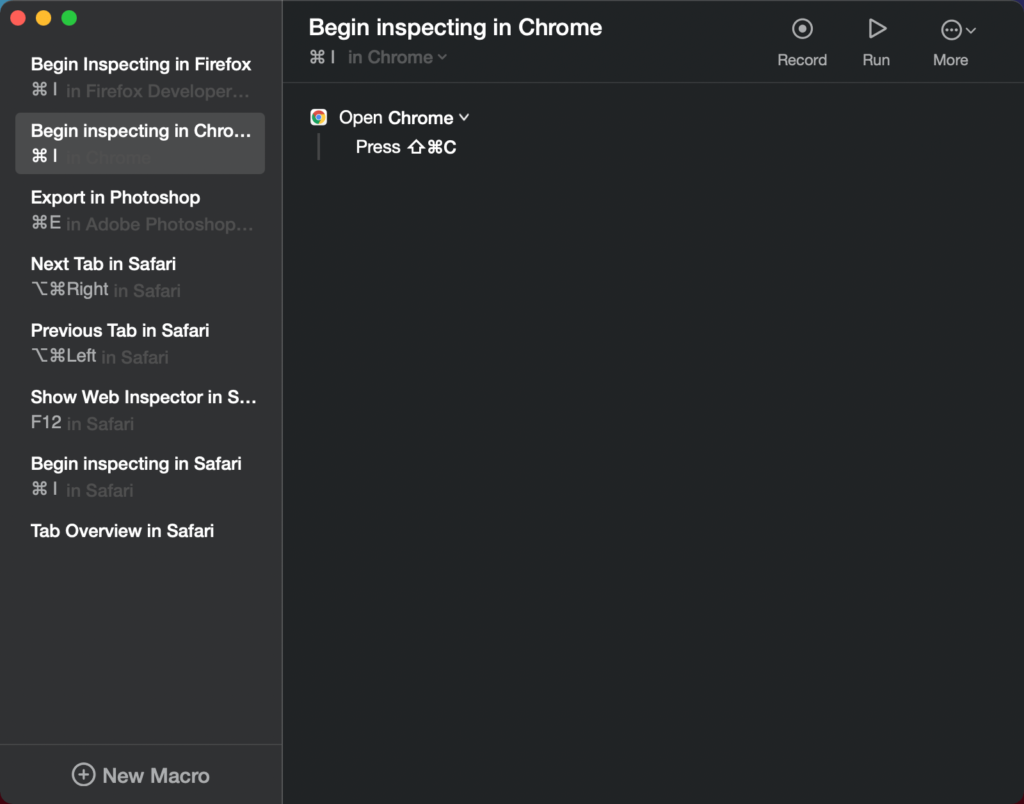
Task: Click 'in Firefox Developer' shortcut text
Action: tap(157, 91)
